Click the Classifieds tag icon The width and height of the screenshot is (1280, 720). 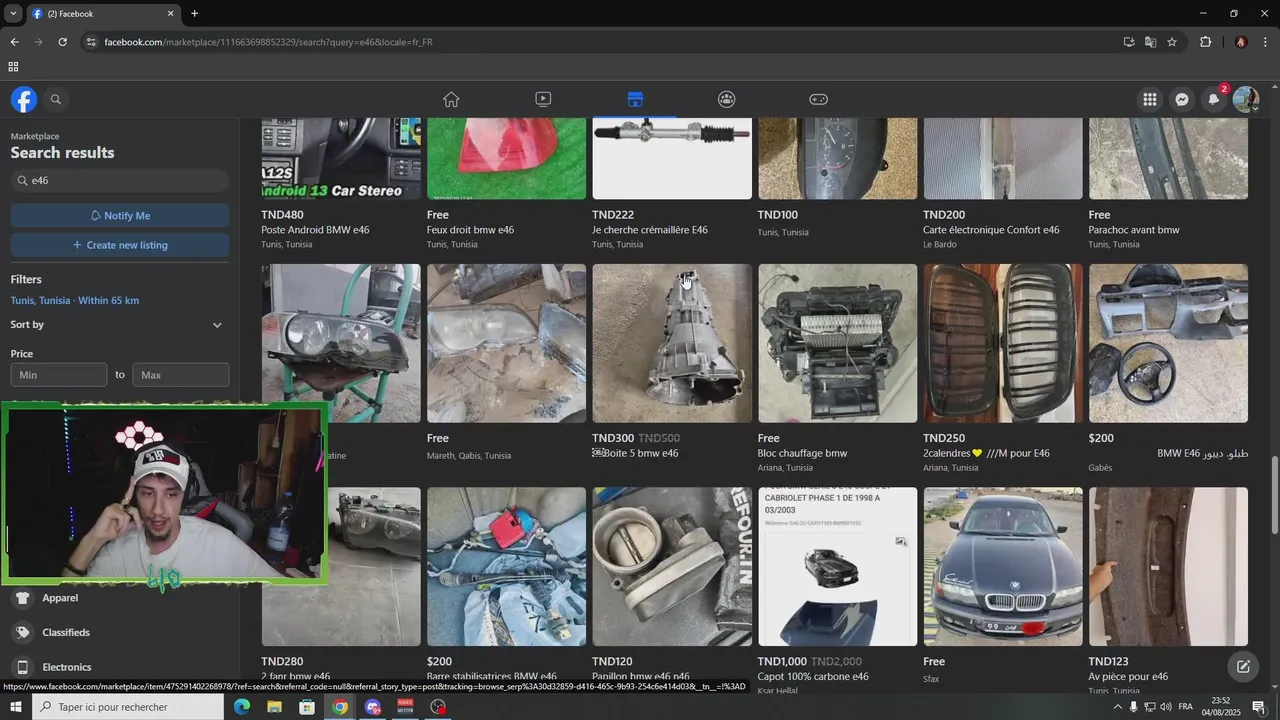[x=23, y=632]
